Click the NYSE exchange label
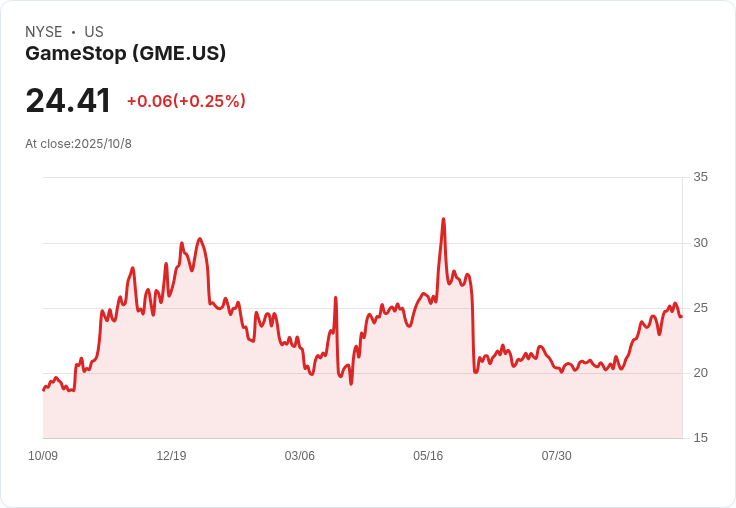Viewport: 736px width, 508px height. pyautogui.click(x=44, y=32)
